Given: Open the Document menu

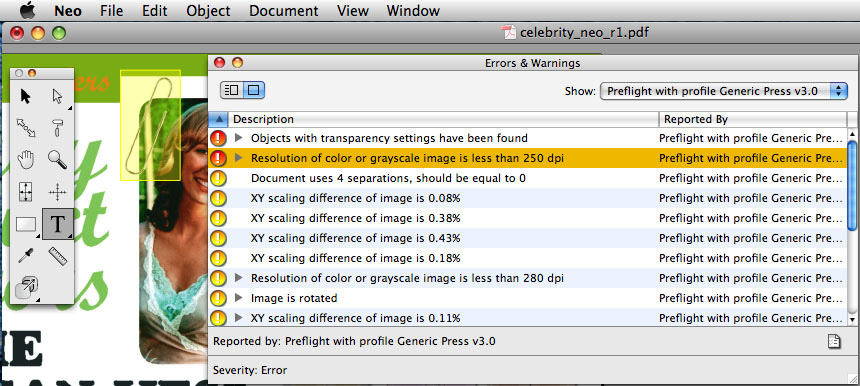Looking at the screenshot, I should pos(284,10).
